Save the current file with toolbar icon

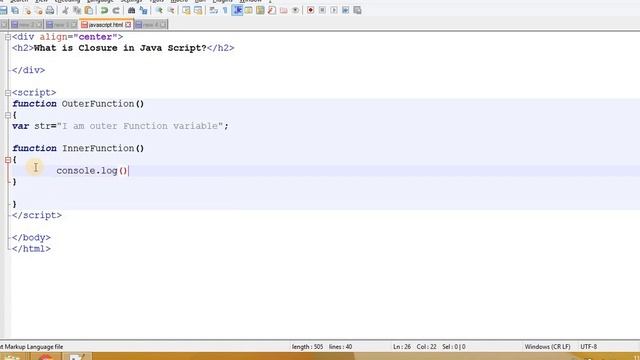click(3, 10)
